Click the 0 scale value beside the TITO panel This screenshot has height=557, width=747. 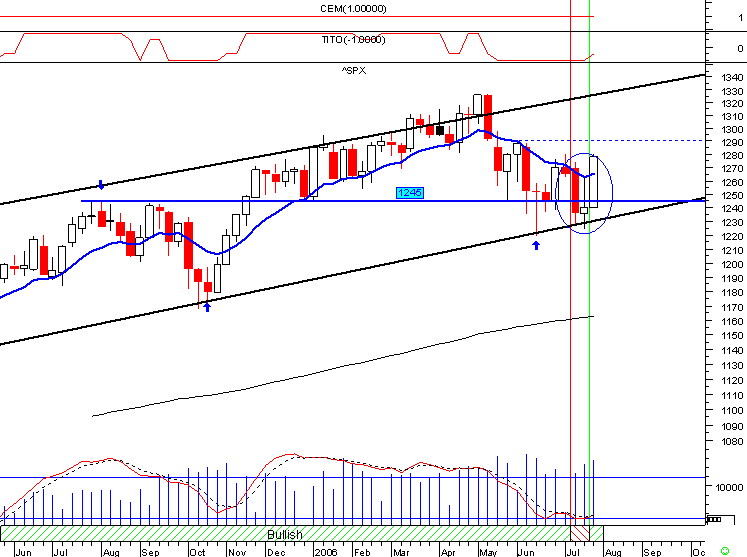point(740,48)
